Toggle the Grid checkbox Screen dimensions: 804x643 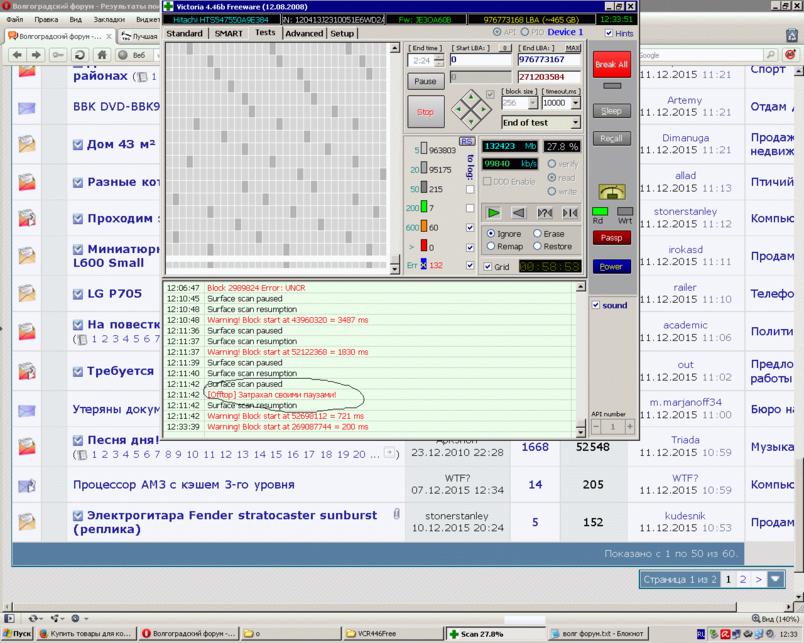pos(488,267)
